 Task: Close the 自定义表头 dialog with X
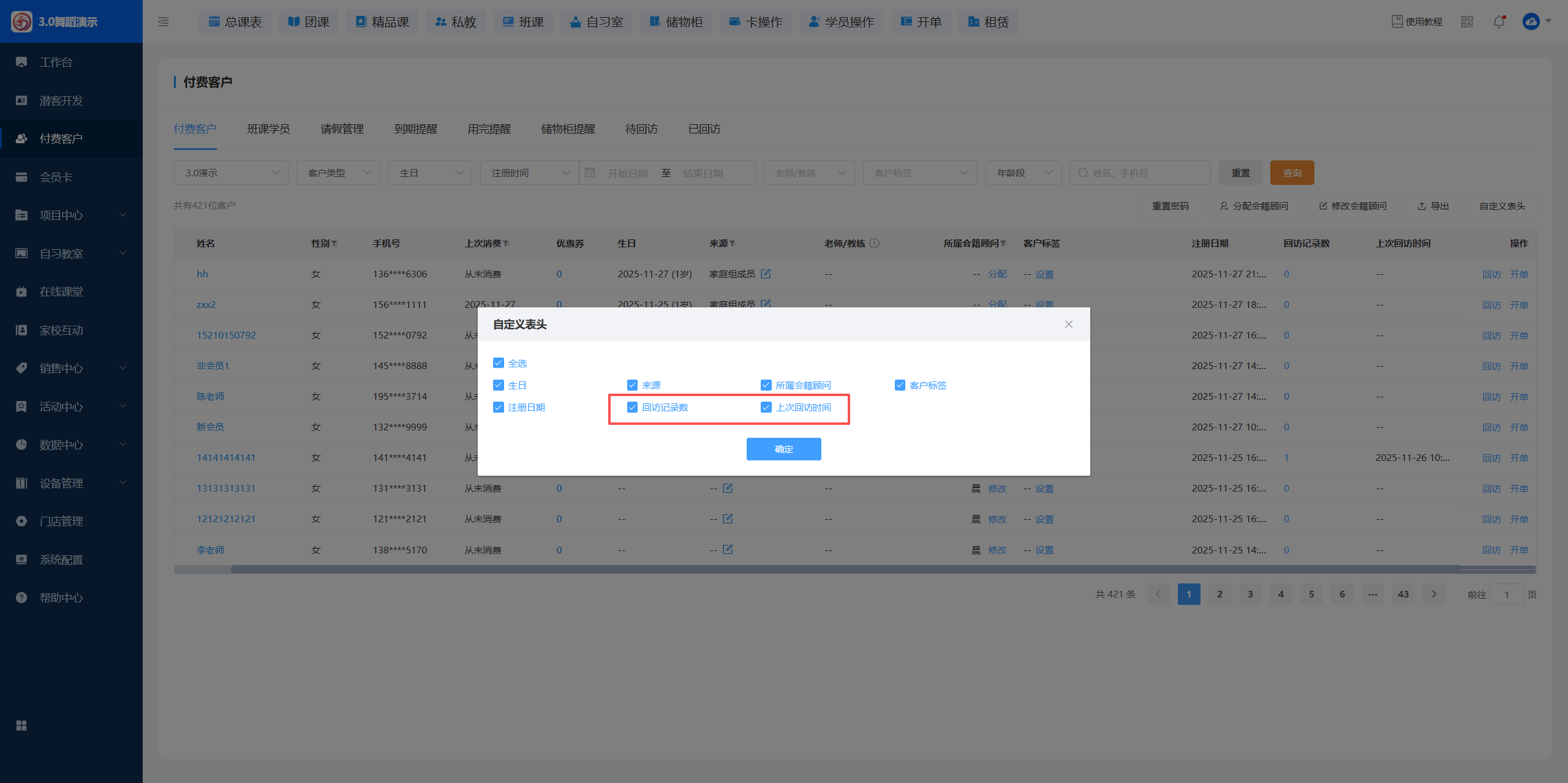tap(1069, 324)
